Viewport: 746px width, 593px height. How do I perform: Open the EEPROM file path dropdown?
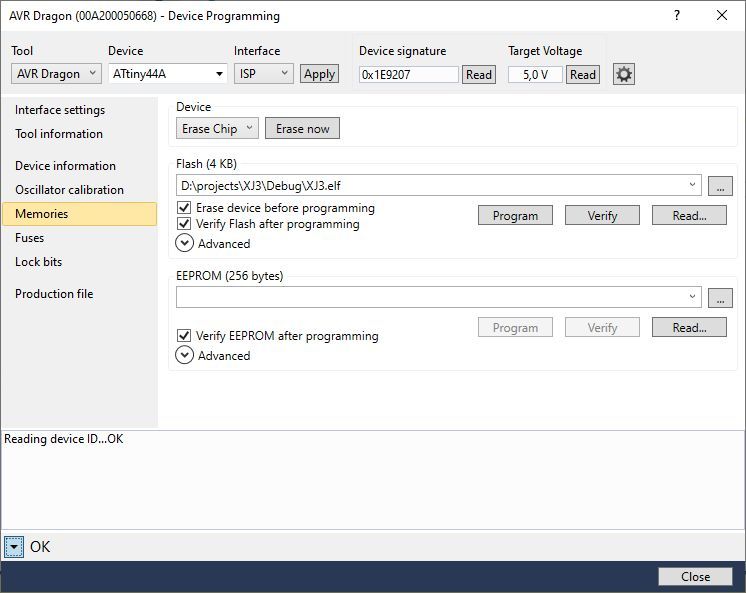click(692, 297)
